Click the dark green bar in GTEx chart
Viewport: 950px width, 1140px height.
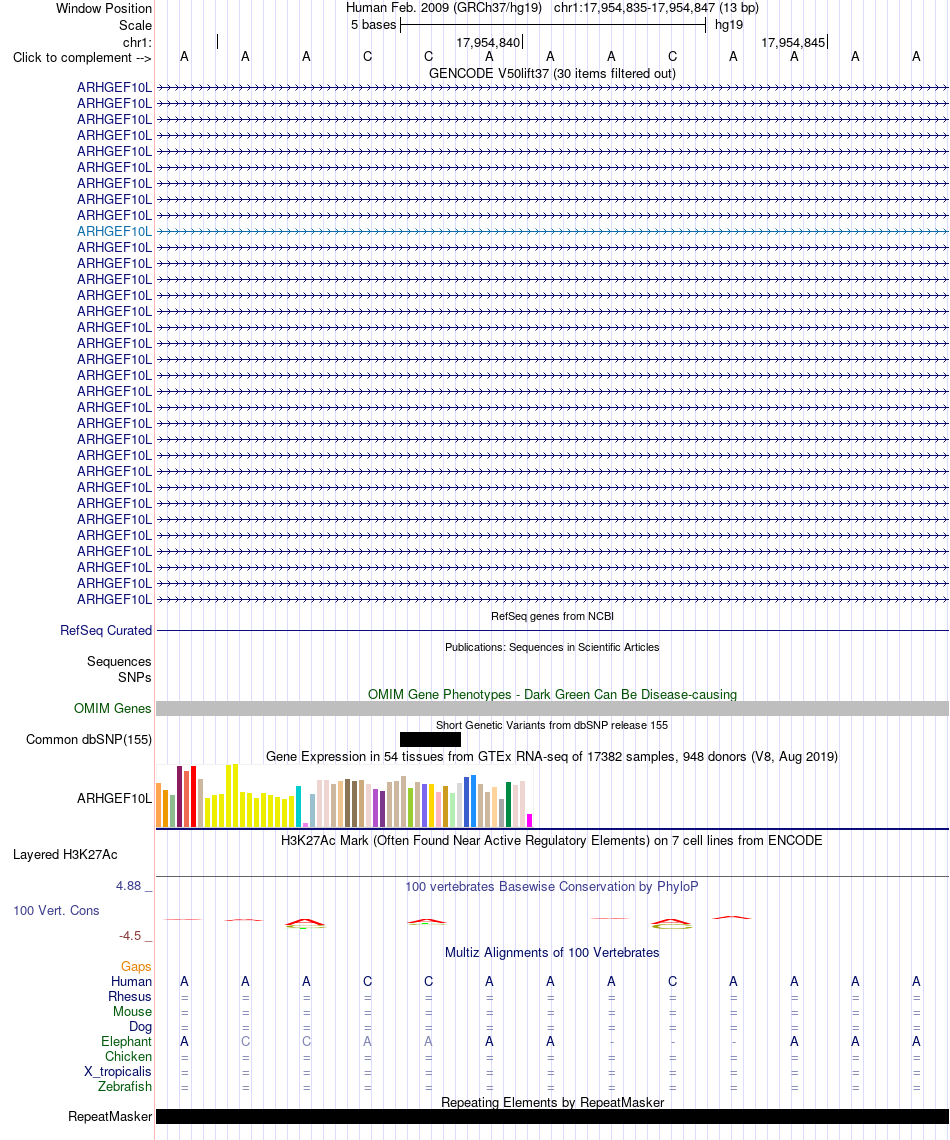coord(509,804)
